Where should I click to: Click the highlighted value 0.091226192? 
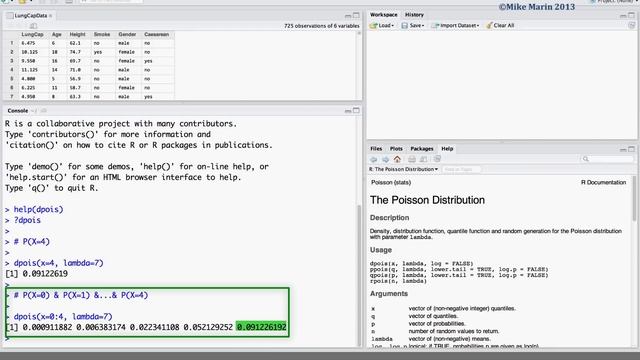click(x=262, y=327)
